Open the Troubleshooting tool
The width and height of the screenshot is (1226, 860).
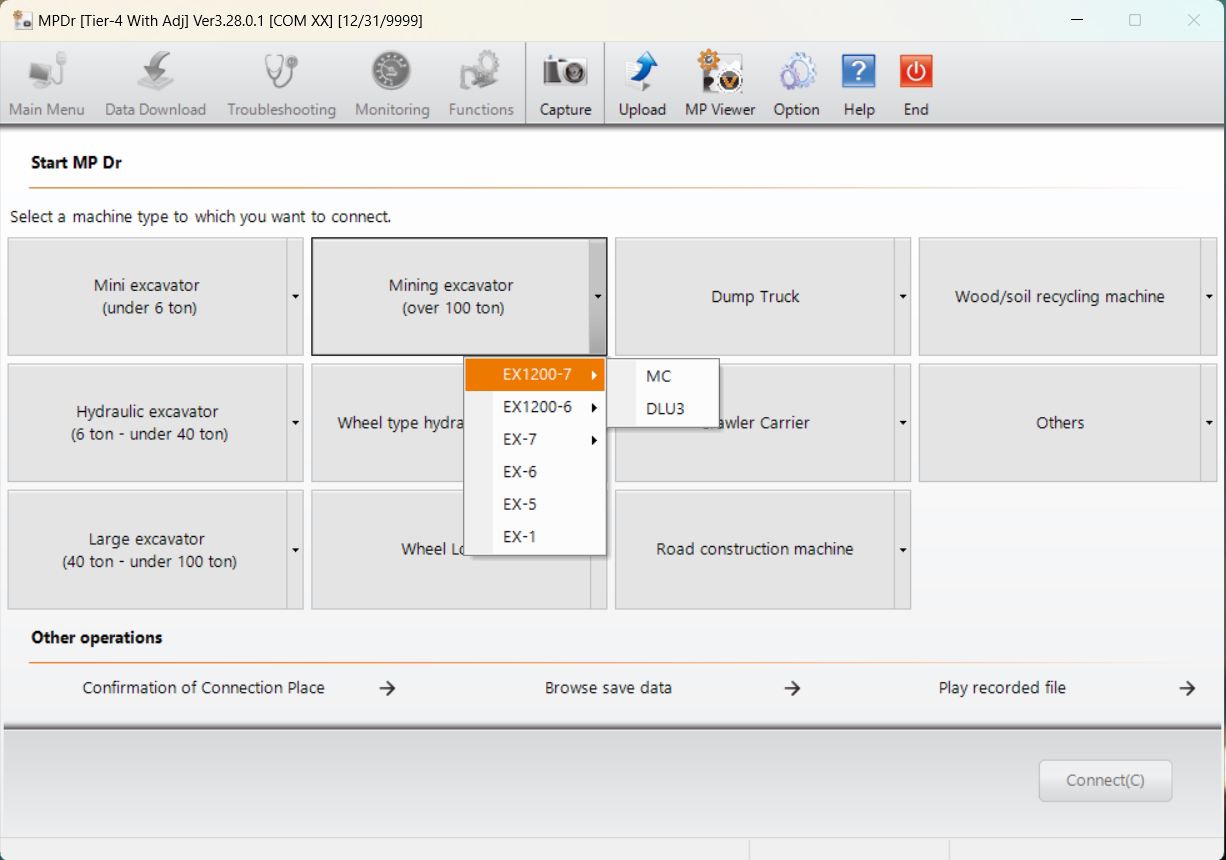(x=280, y=83)
